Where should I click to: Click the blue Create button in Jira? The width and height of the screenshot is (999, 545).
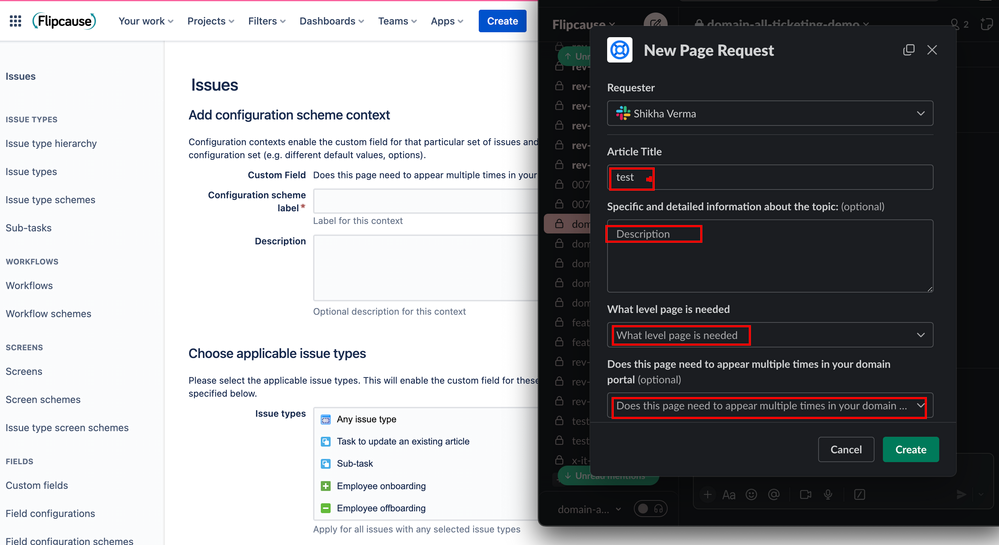(x=502, y=21)
